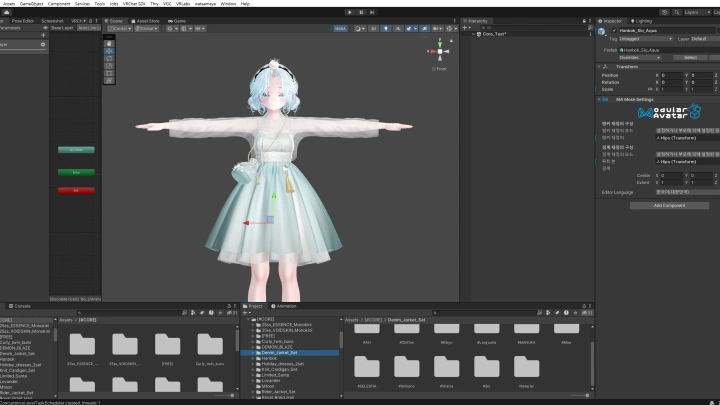Start Play mode
This screenshot has height=405, width=720.
tap(350, 12)
